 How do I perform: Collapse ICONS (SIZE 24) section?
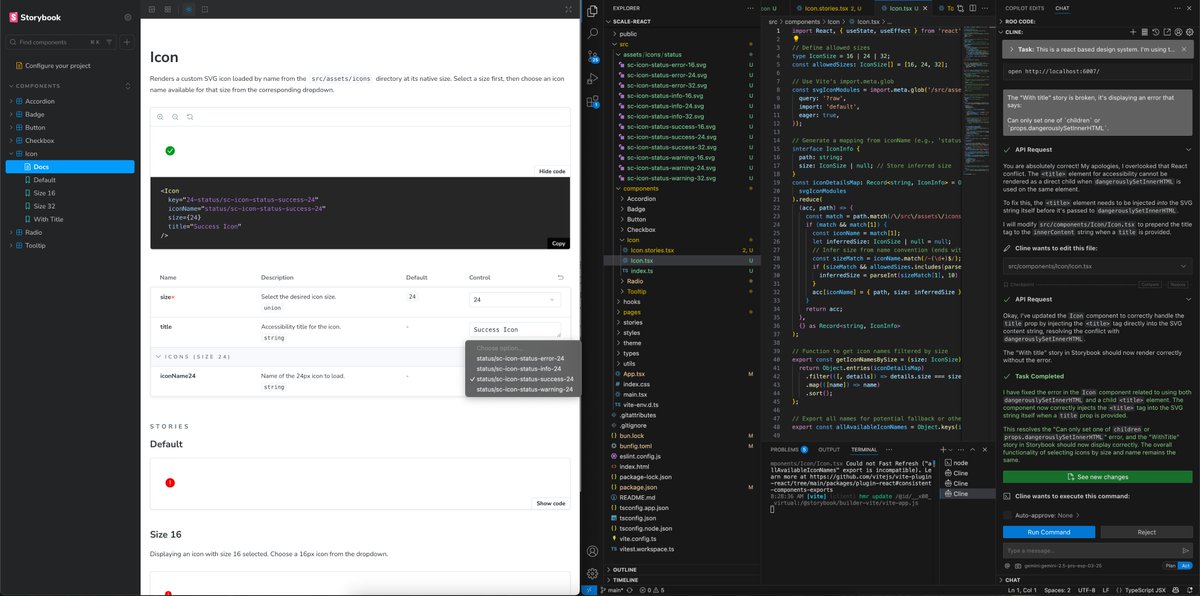click(193, 356)
